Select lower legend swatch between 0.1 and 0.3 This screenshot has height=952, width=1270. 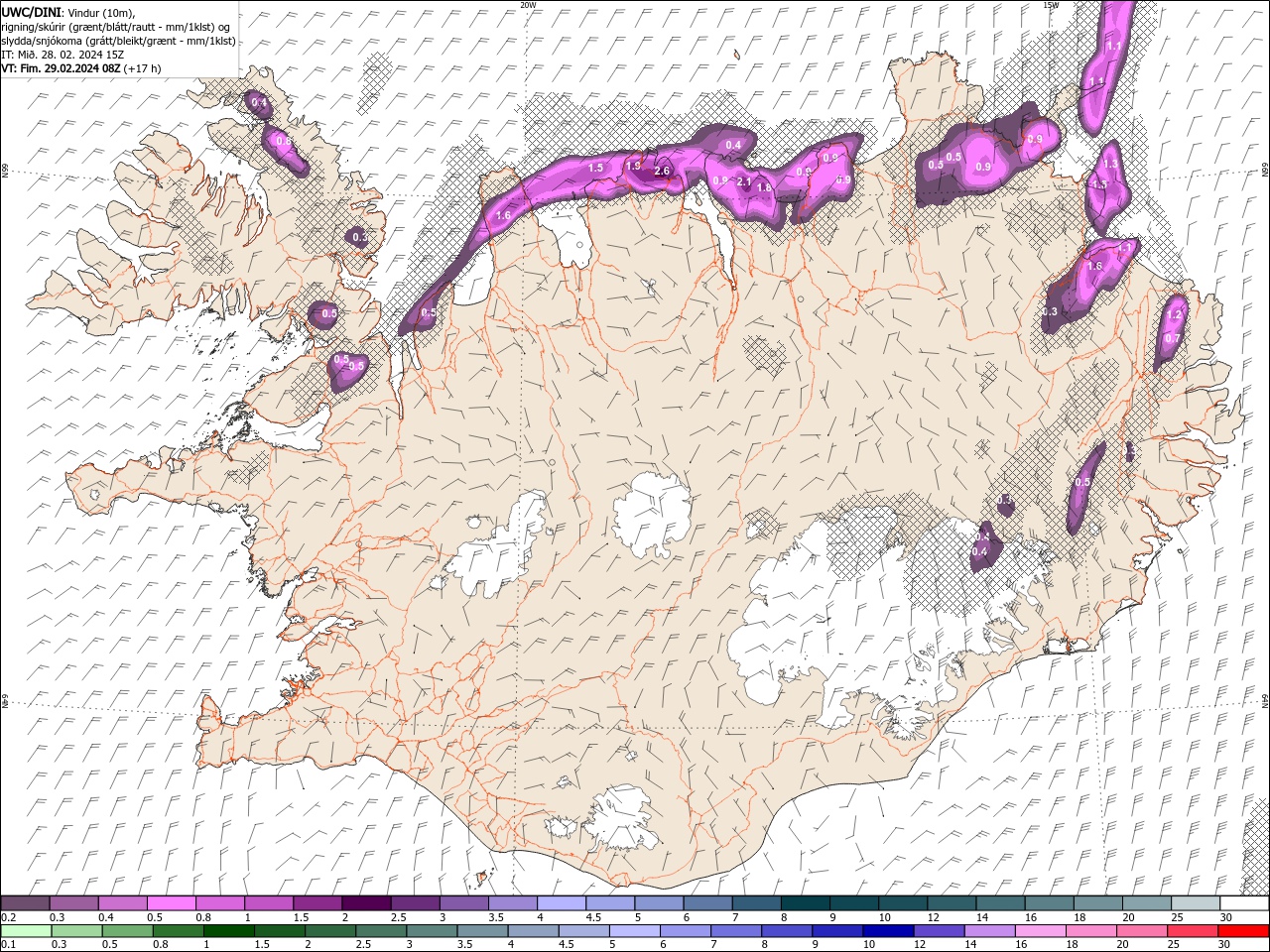click(26, 931)
